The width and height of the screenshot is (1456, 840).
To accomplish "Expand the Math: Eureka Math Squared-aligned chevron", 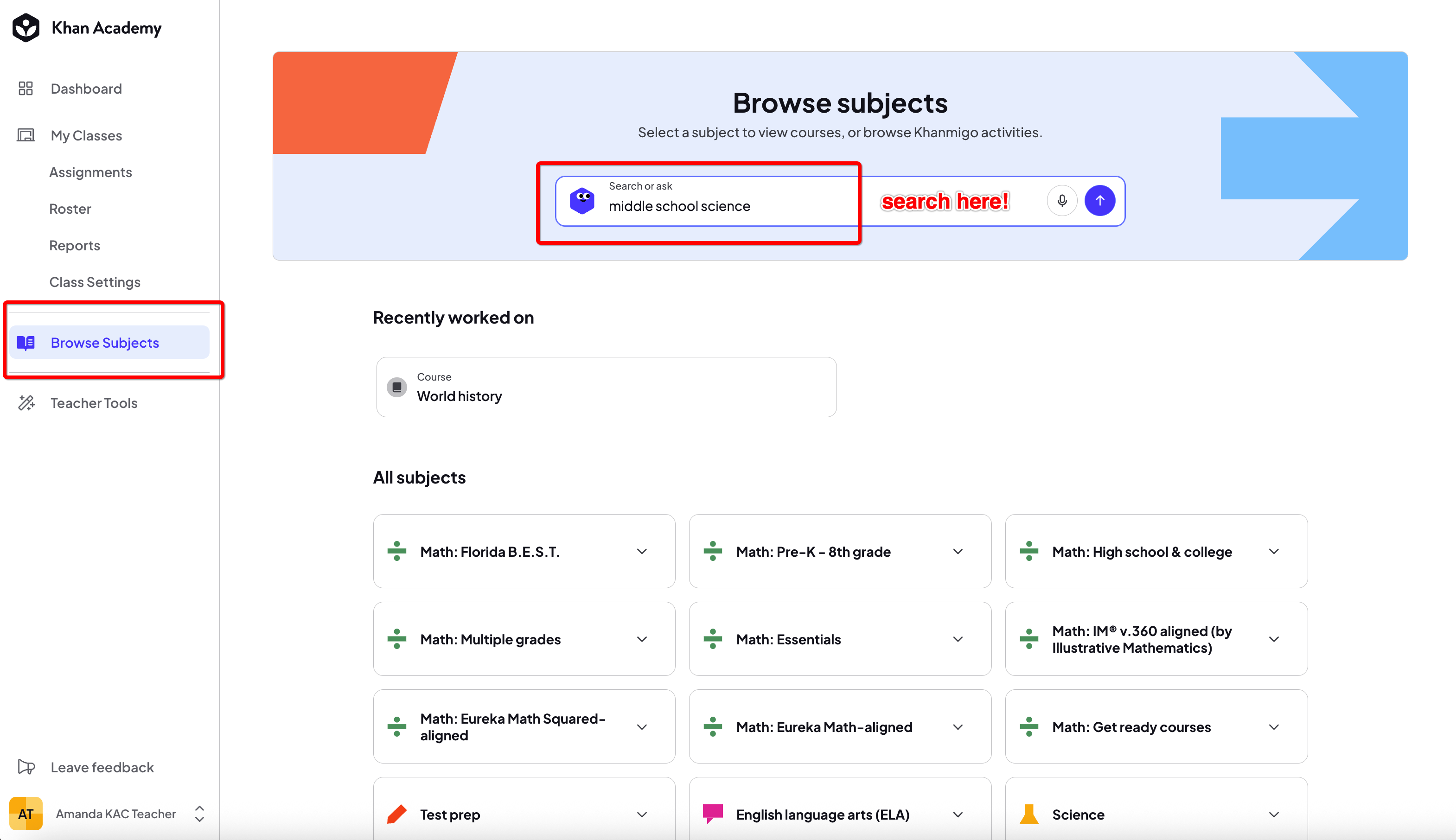I will pos(642,727).
